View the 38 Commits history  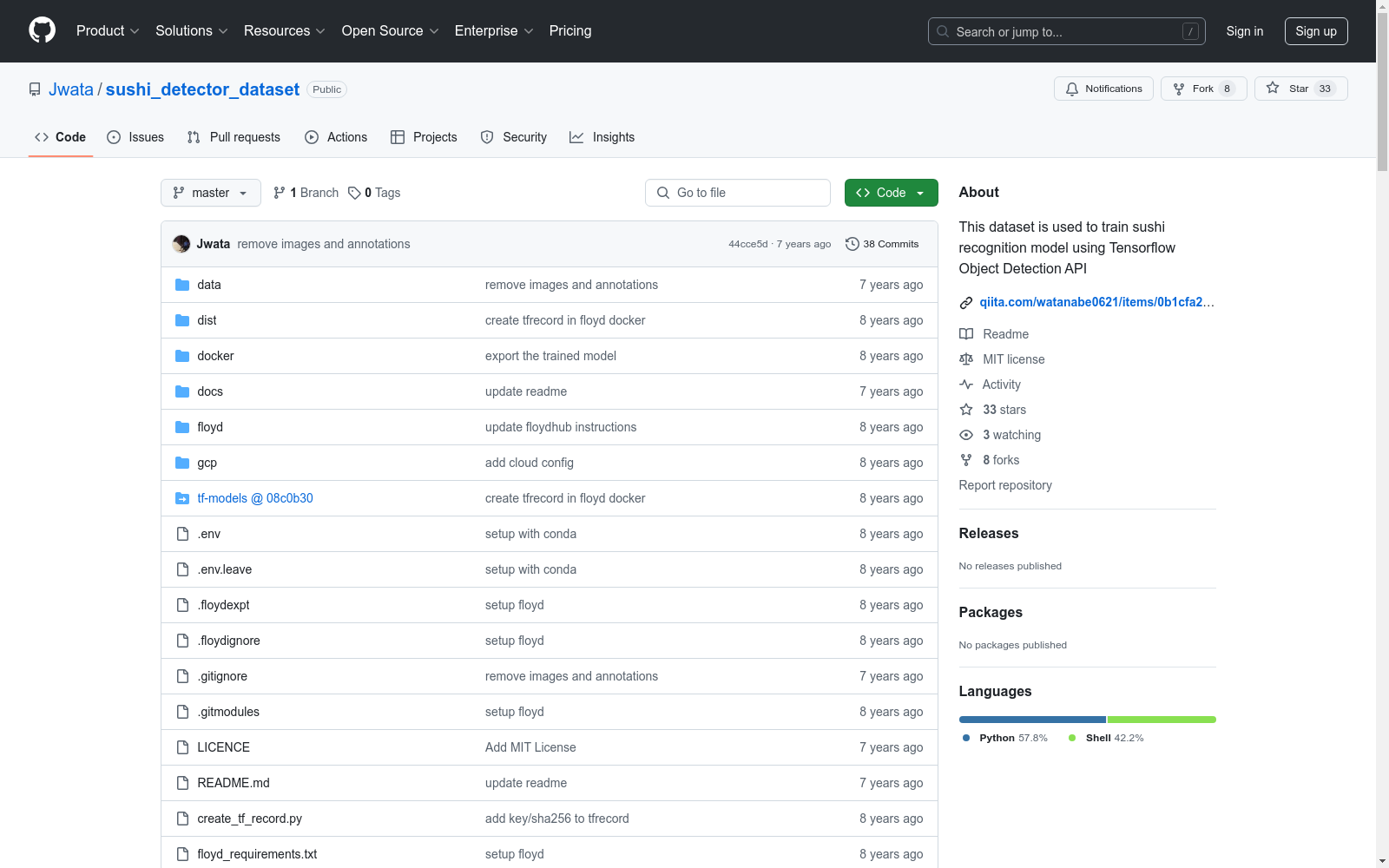point(882,244)
